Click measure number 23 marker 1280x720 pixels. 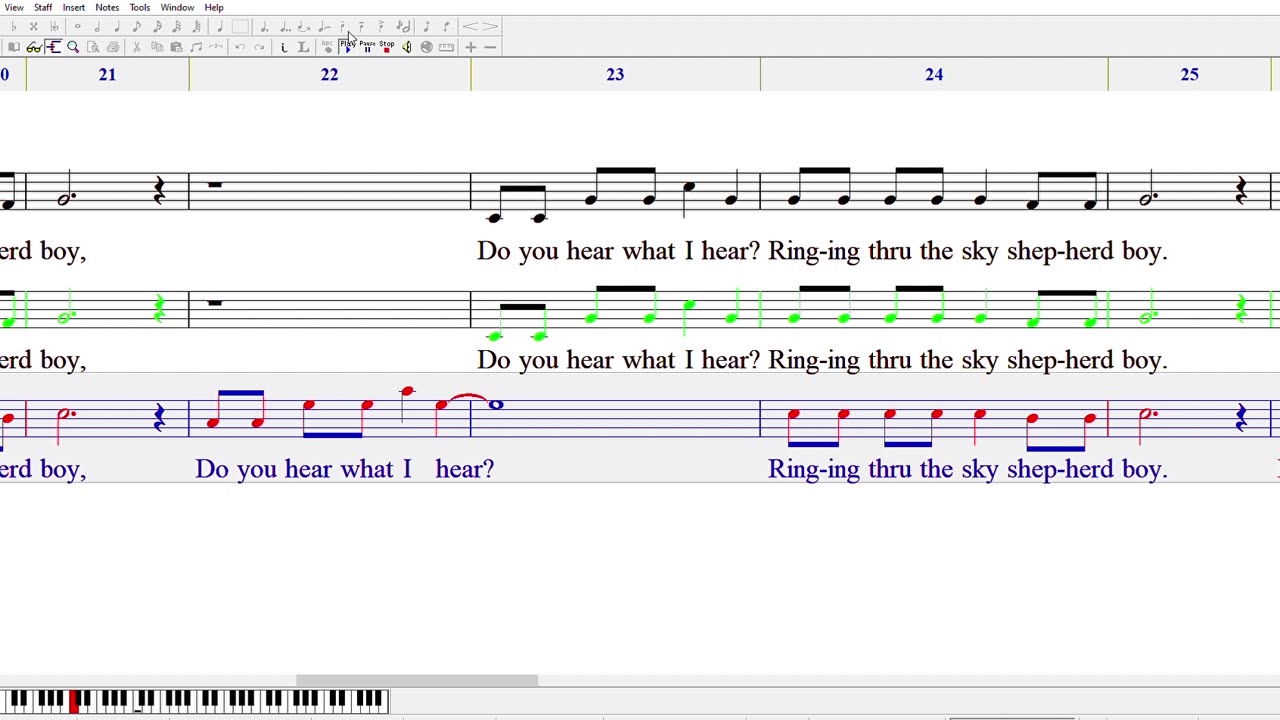pos(615,74)
